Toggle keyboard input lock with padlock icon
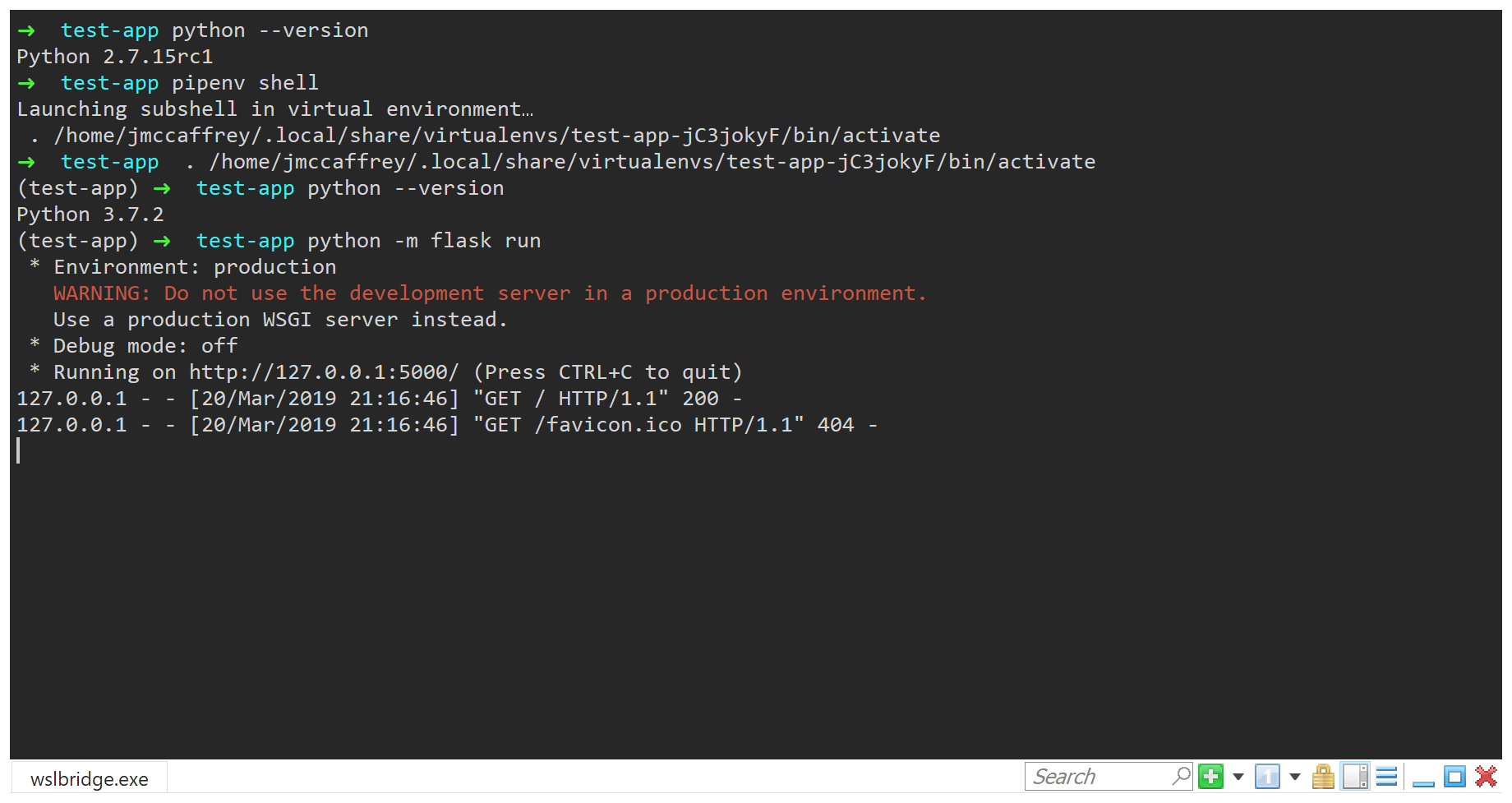 [1323, 776]
